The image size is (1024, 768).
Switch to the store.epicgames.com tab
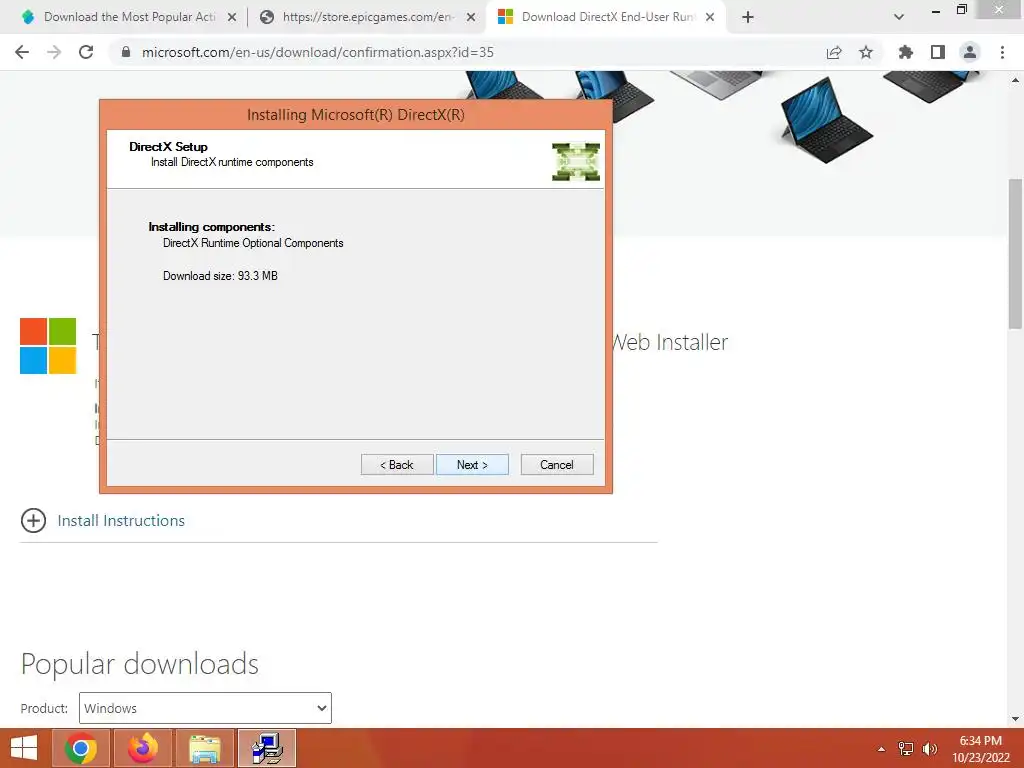coord(368,17)
